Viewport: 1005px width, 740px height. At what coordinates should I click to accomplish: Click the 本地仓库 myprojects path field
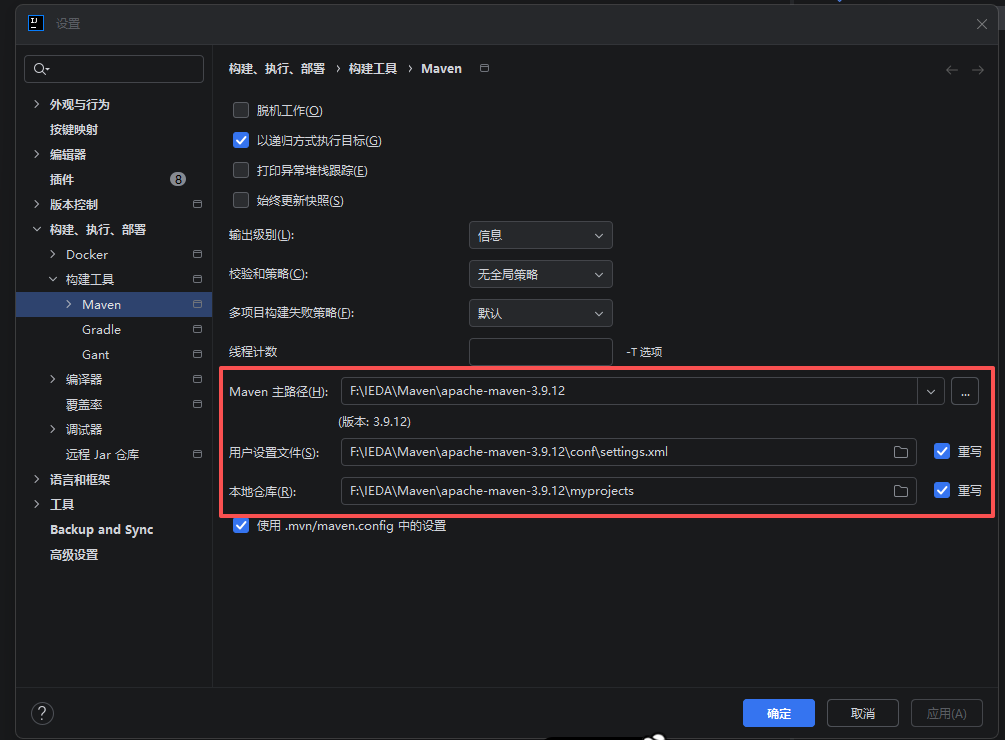pos(628,491)
